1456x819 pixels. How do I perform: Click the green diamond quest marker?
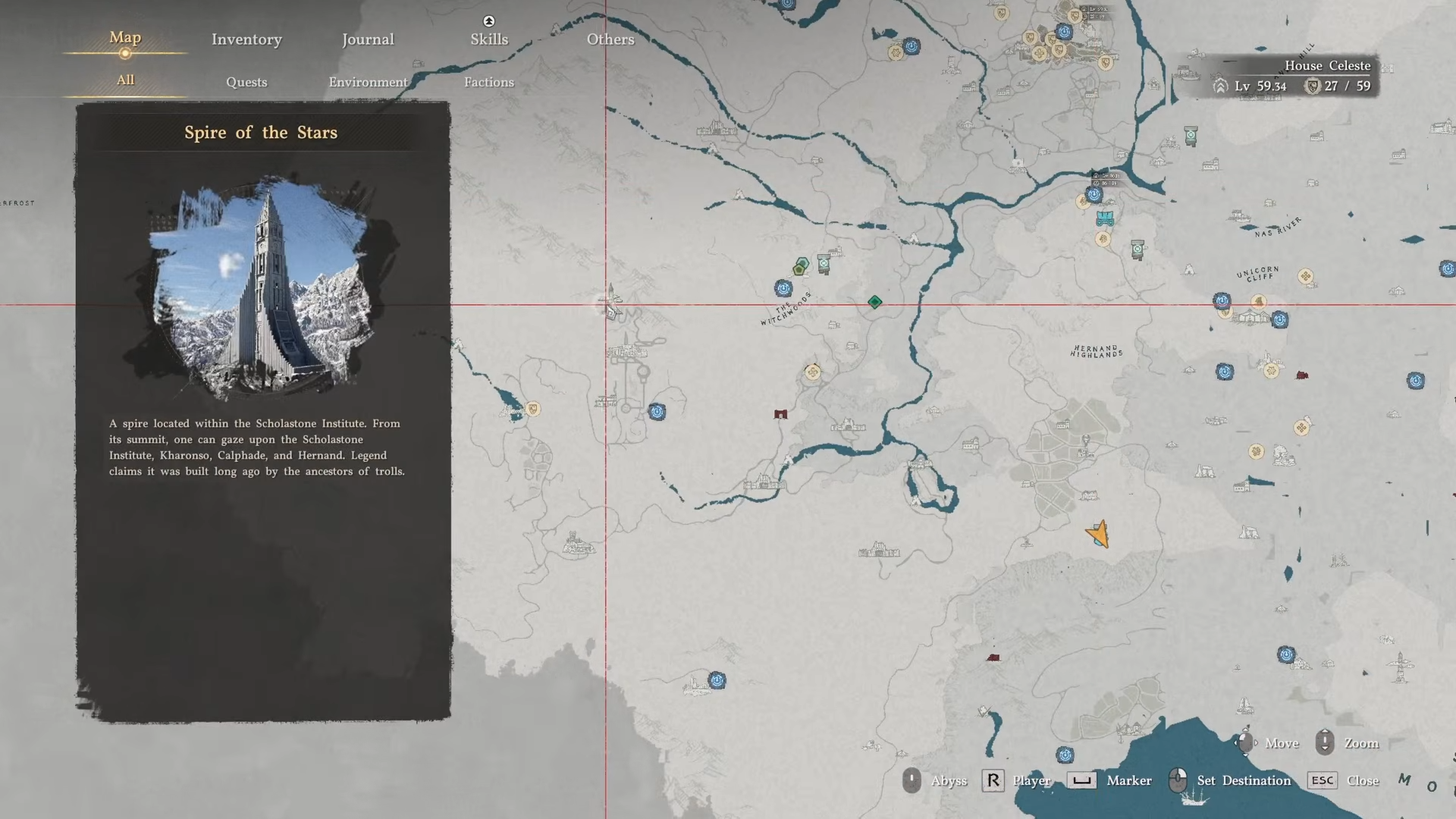(874, 302)
